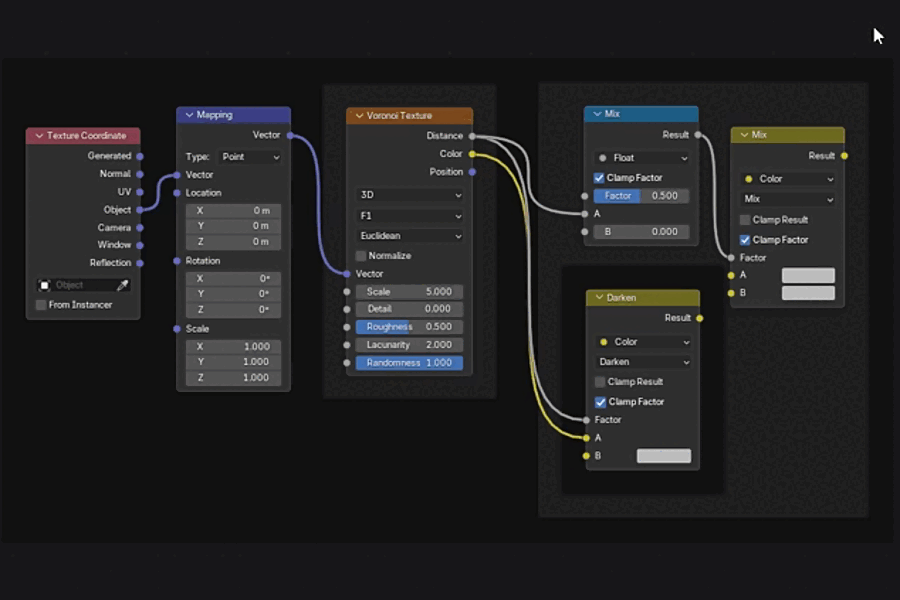Click the Window output socket
900x600 pixels.
click(140, 245)
